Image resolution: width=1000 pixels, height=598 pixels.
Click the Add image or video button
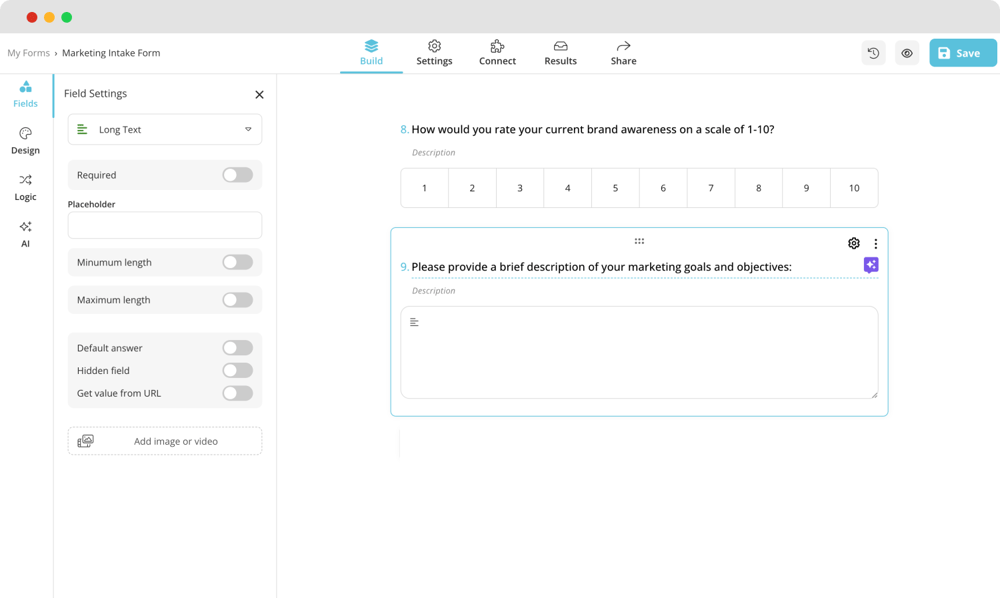click(x=164, y=440)
